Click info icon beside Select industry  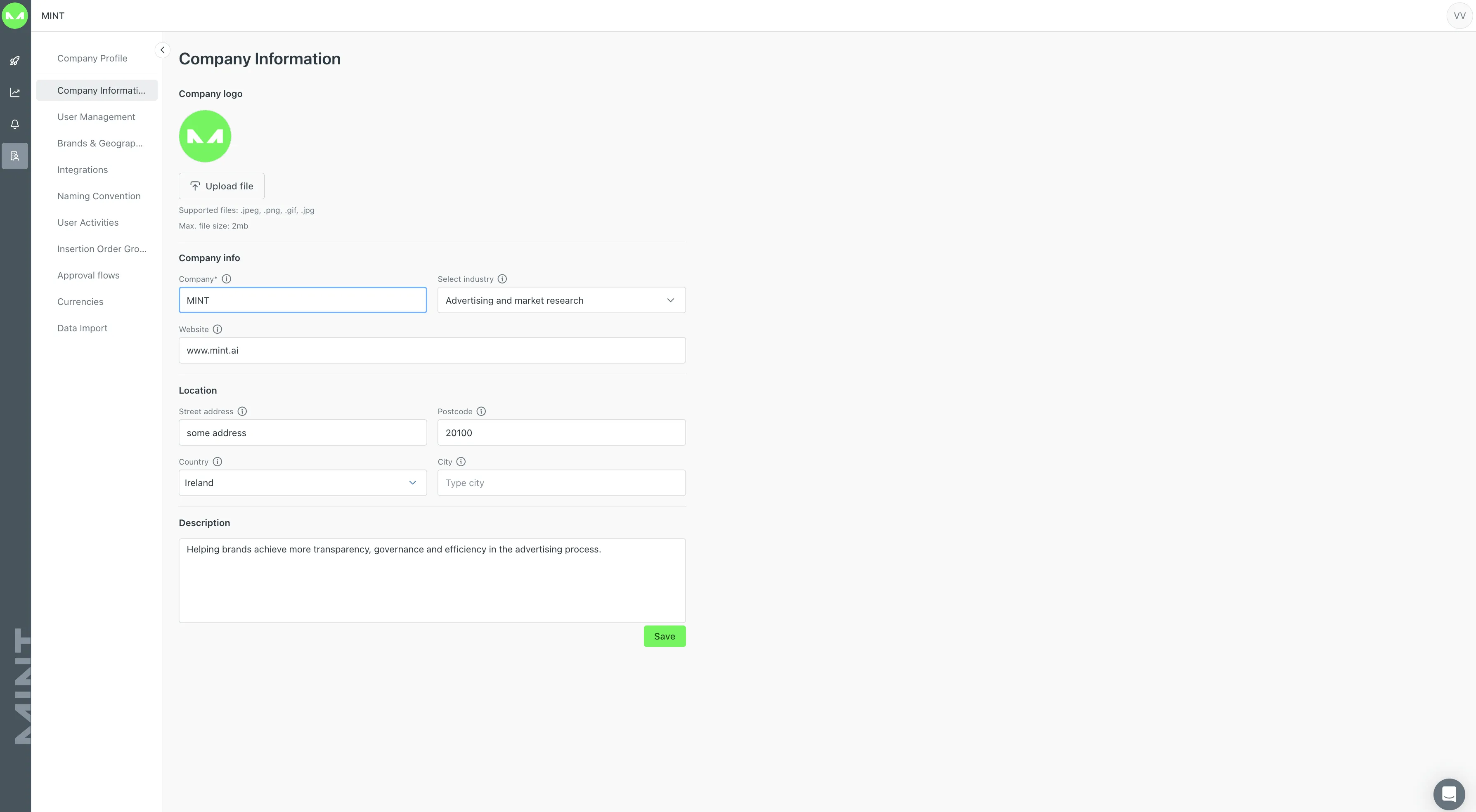502,279
